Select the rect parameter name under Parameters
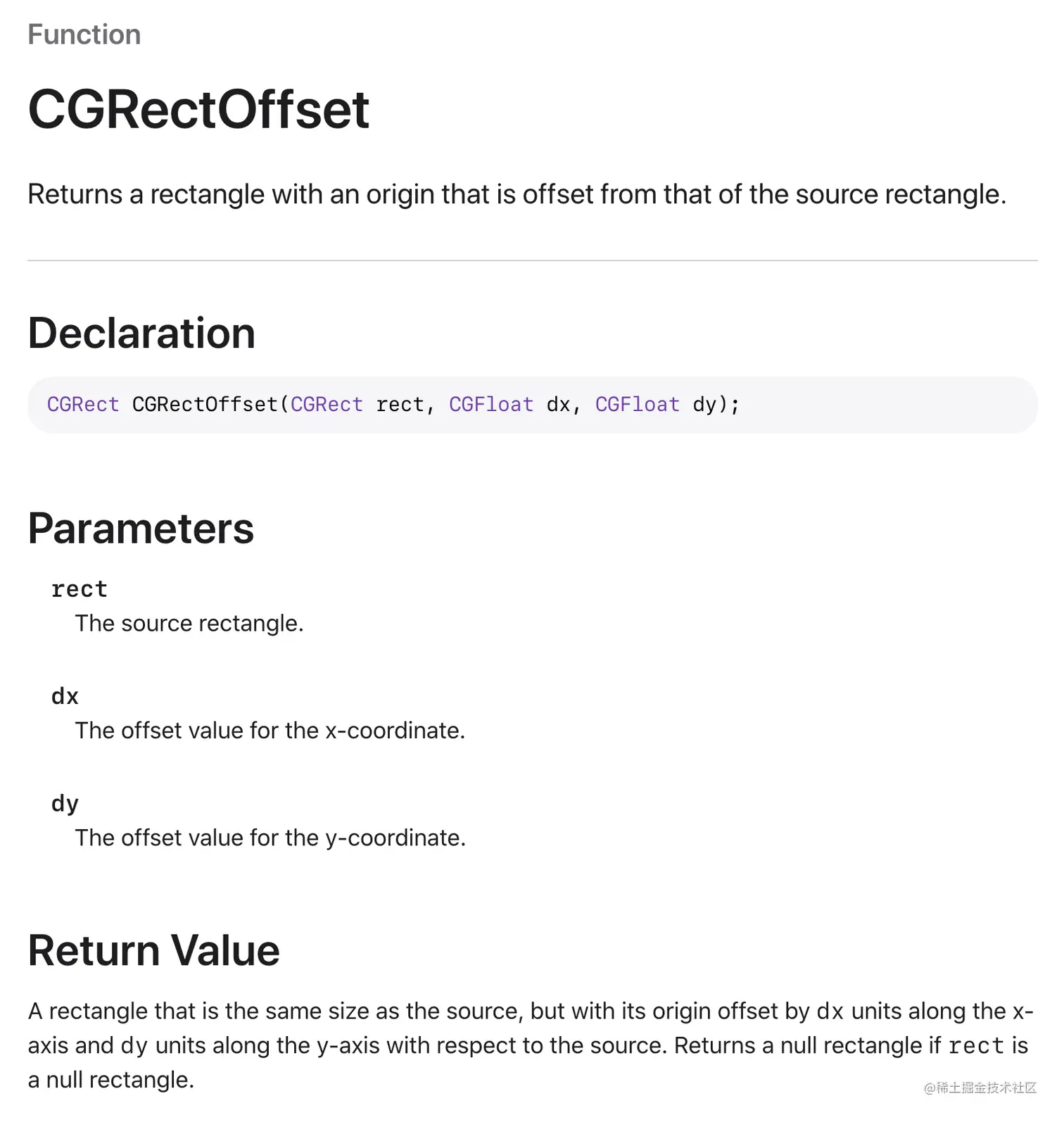Screen dimensions: 1064x1122 pos(80,589)
